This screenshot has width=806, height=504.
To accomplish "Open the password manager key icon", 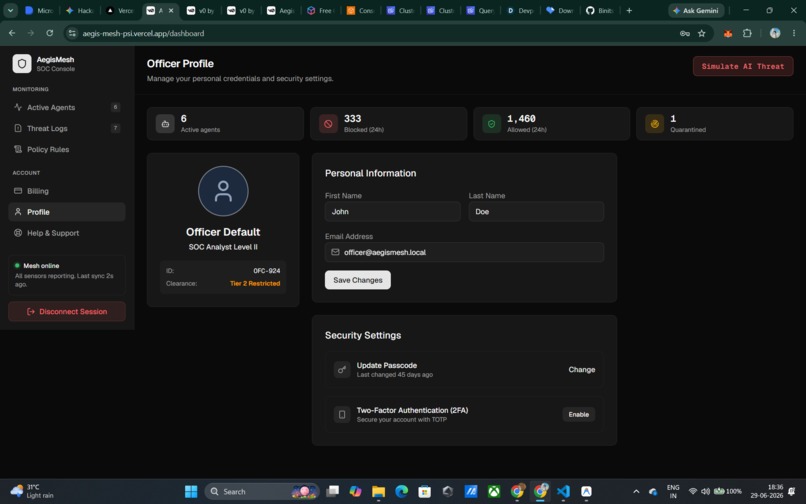I will [685, 33].
